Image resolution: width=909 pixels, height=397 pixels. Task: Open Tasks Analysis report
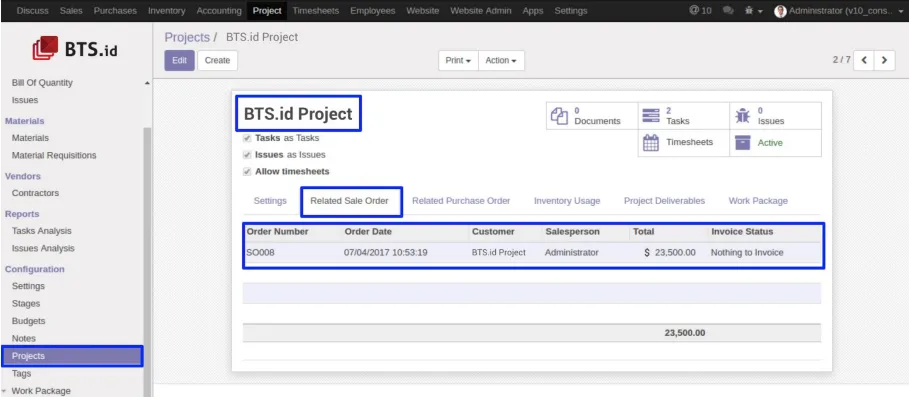(x=42, y=231)
